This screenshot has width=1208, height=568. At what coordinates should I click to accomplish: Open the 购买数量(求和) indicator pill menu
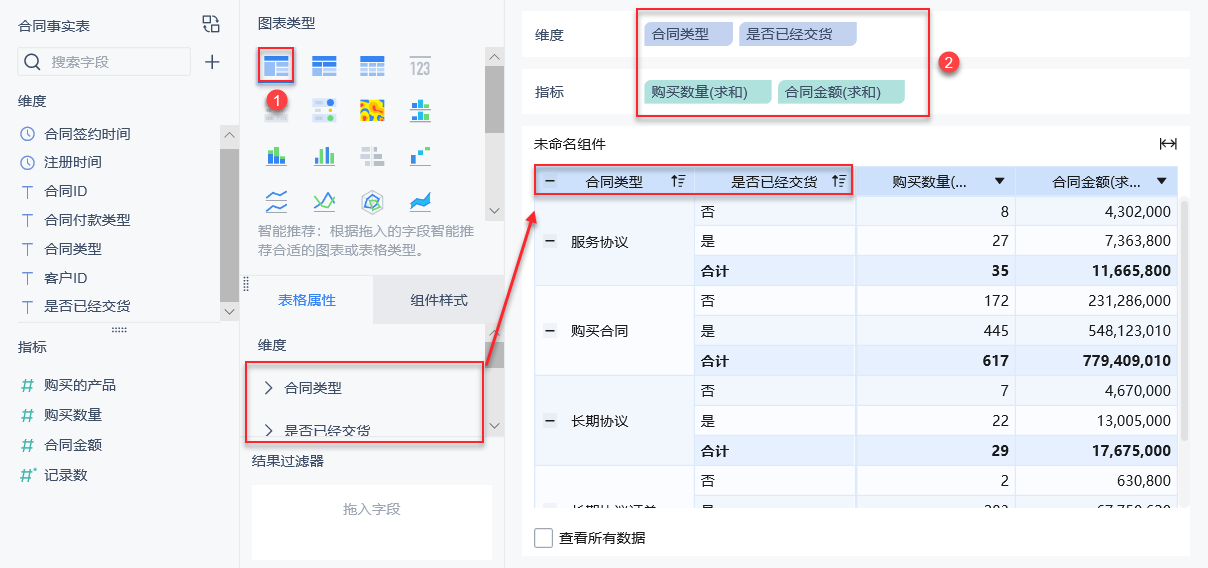point(708,92)
